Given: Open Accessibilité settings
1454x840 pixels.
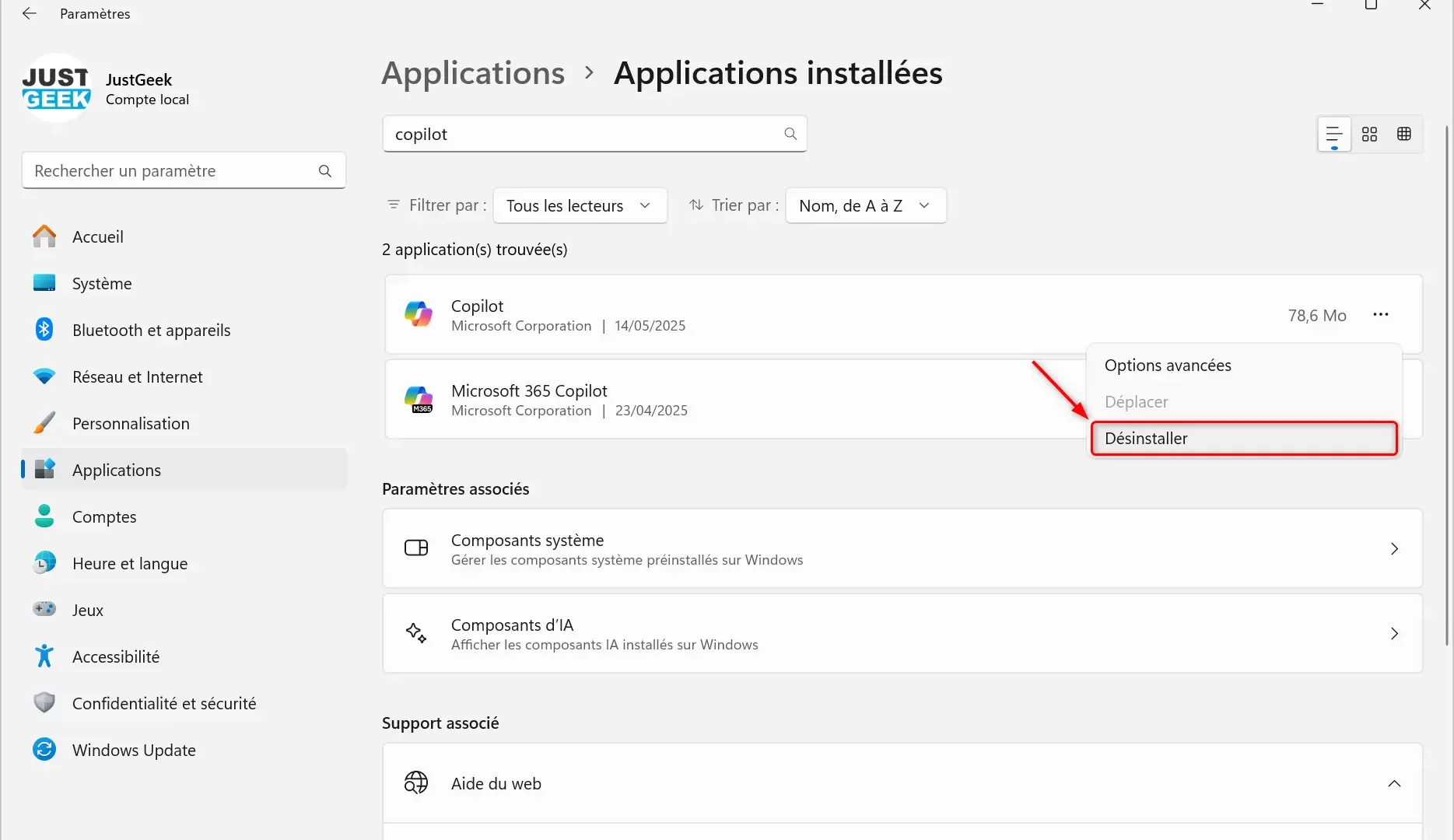Looking at the screenshot, I should [184, 656].
